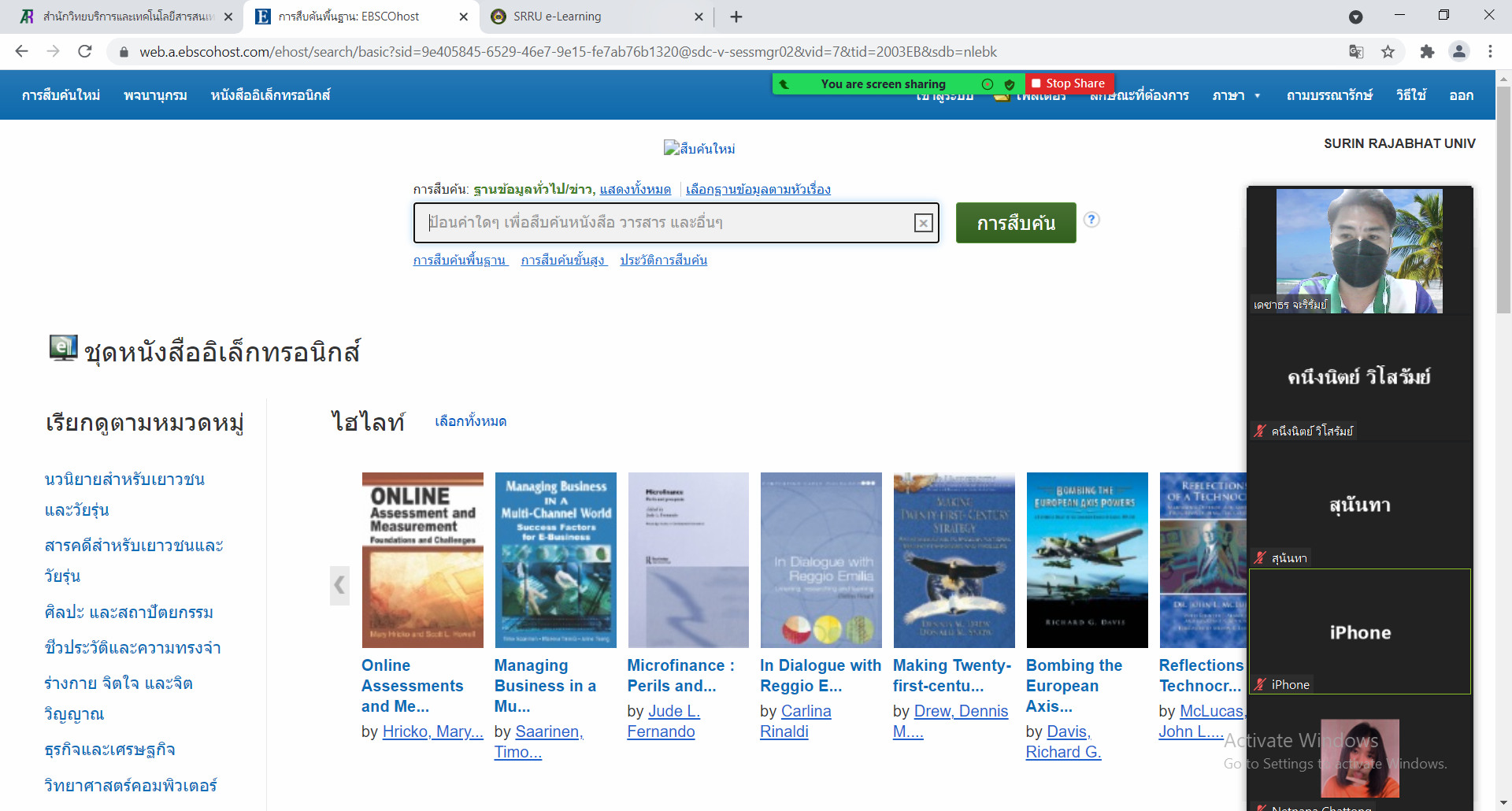1512x811 pixels.
Task: Select ธุรกิจและเศรษฐกิจ category link
Action: (110, 750)
